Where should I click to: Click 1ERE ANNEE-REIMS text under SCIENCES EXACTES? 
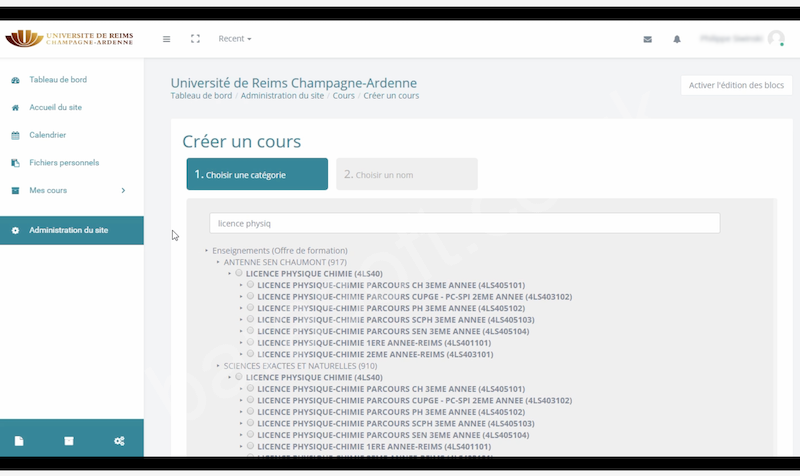pos(374,446)
